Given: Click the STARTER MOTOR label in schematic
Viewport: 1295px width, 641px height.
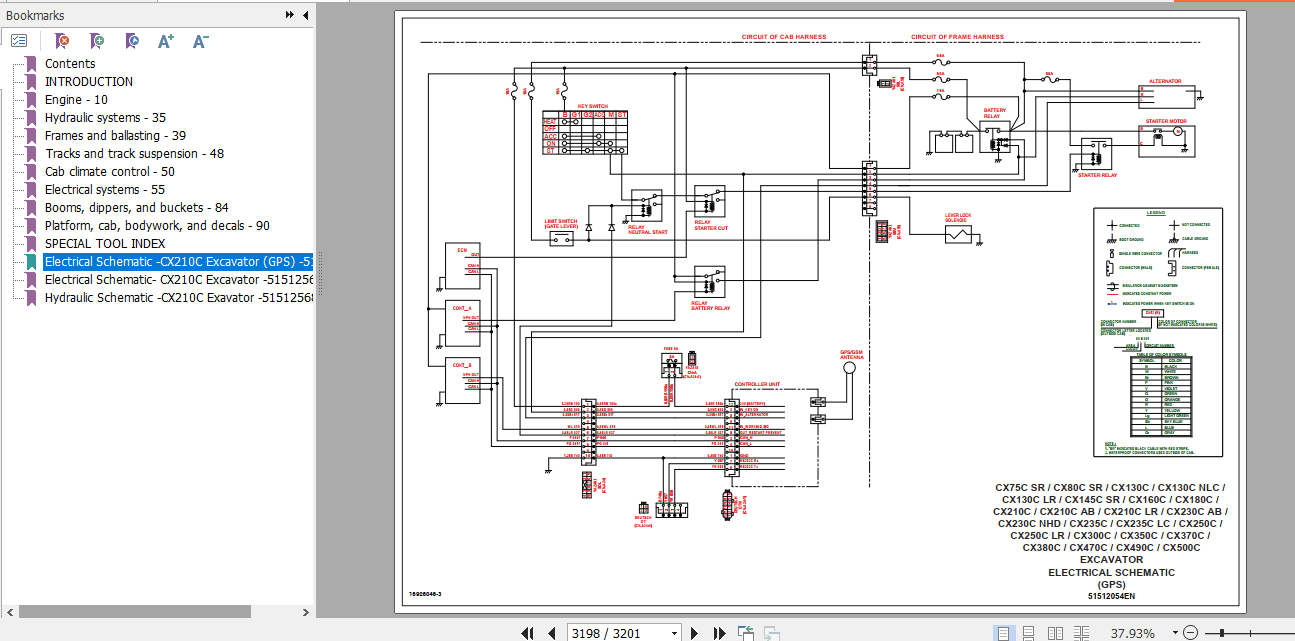Looking at the screenshot, I should coord(1165,122).
